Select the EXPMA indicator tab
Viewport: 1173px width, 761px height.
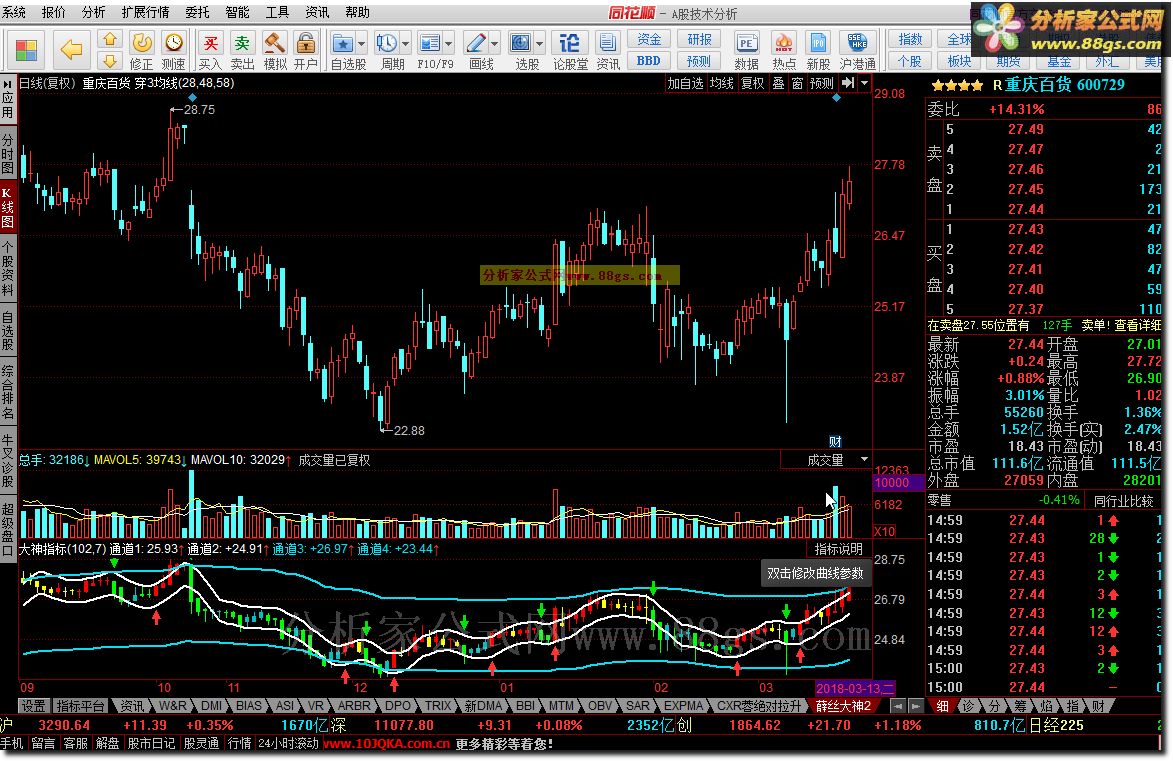click(x=684, y=706)
